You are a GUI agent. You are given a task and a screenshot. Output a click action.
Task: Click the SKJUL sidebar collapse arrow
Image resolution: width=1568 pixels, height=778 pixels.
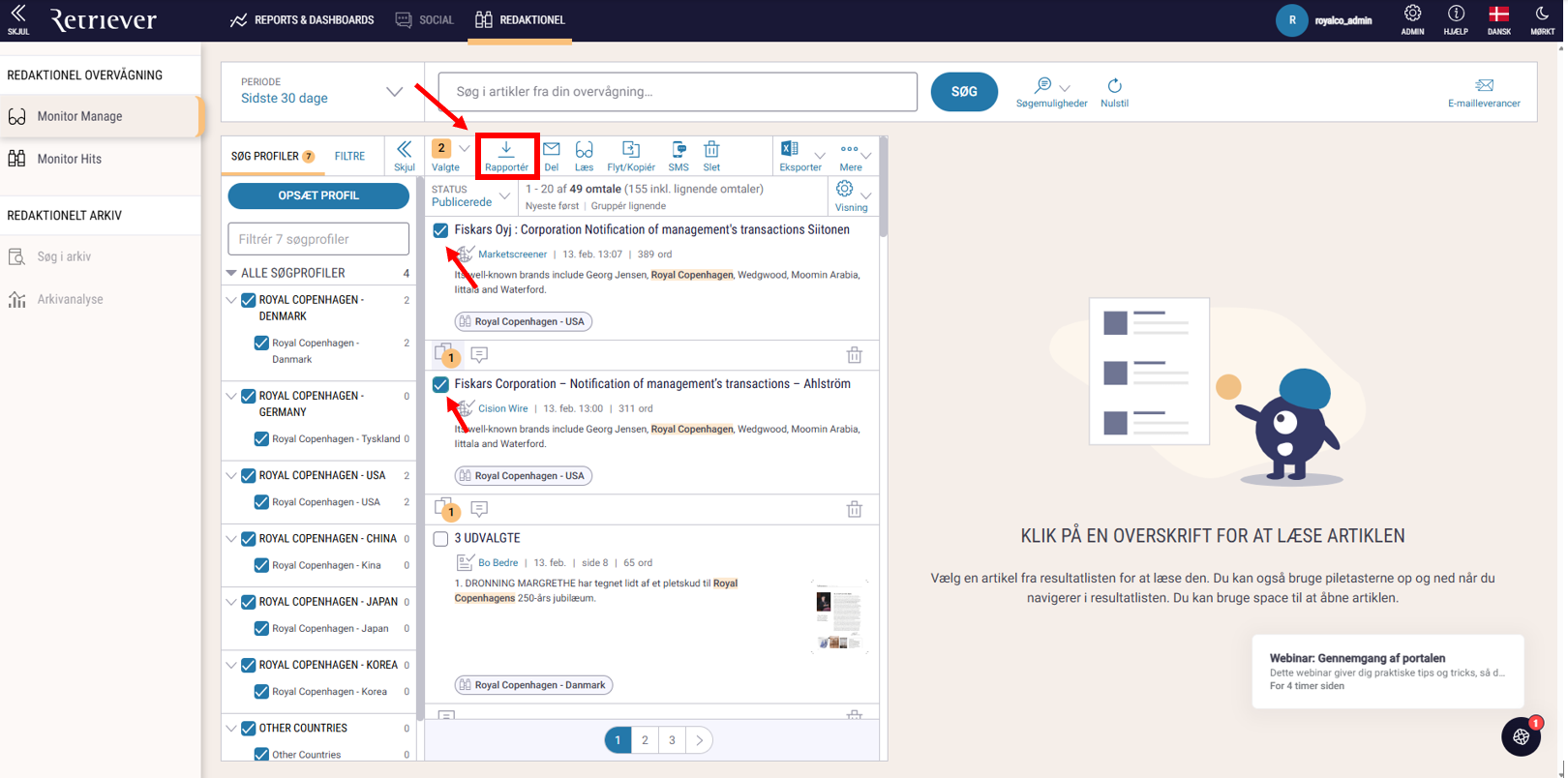[18, 14]
